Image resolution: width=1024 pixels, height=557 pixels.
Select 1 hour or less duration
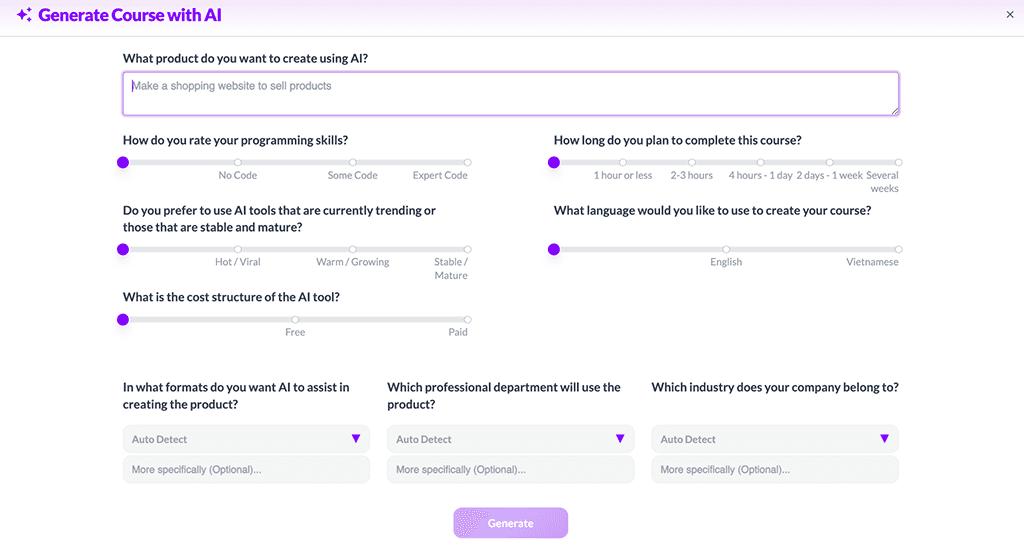click(623, 162)
